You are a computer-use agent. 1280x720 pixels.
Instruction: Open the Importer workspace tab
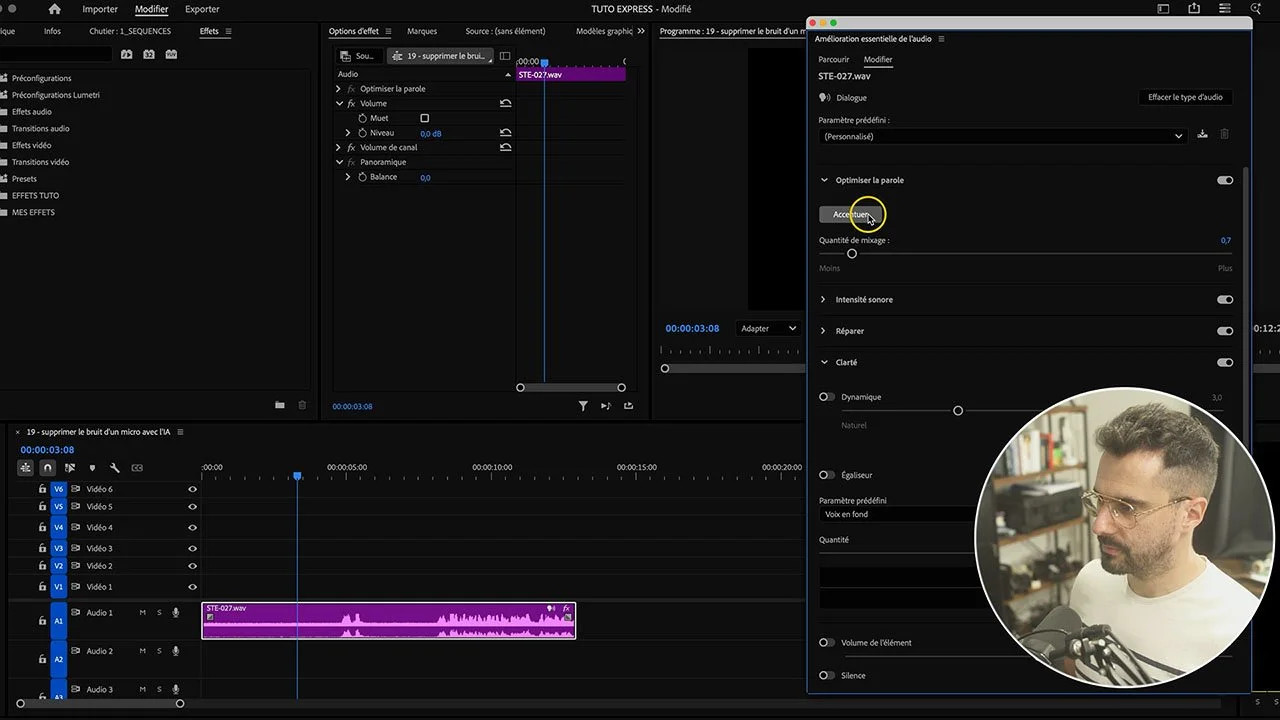100,9
